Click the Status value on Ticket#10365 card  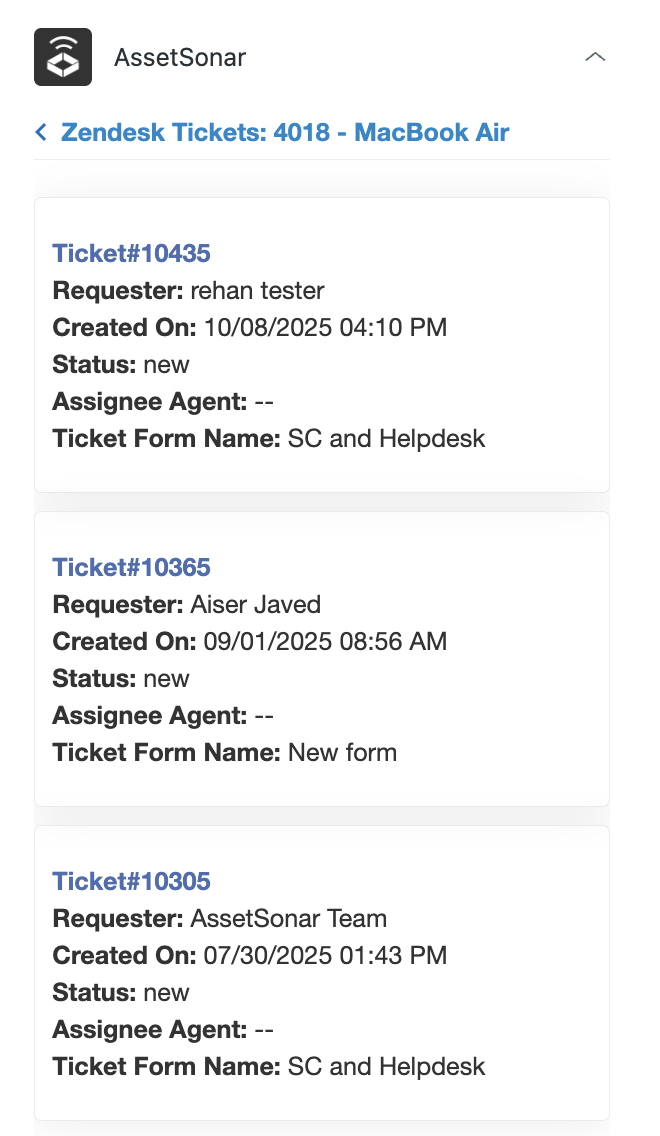tap(166, 679)
